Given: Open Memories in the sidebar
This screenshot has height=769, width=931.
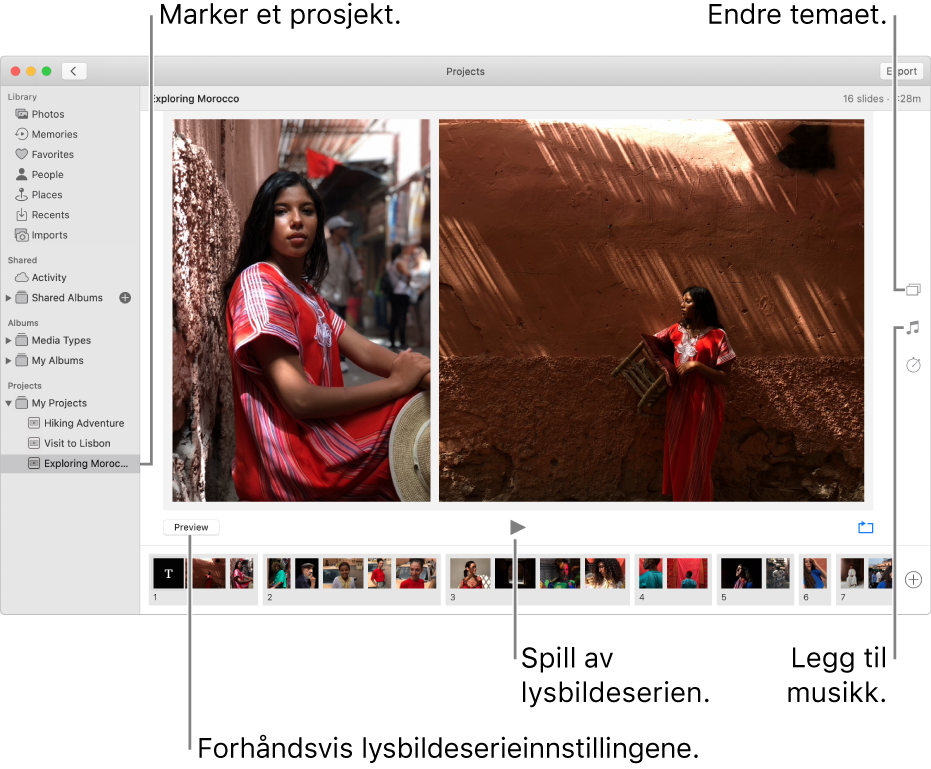Looking at the screenshot, I should (x=54, y=134).
